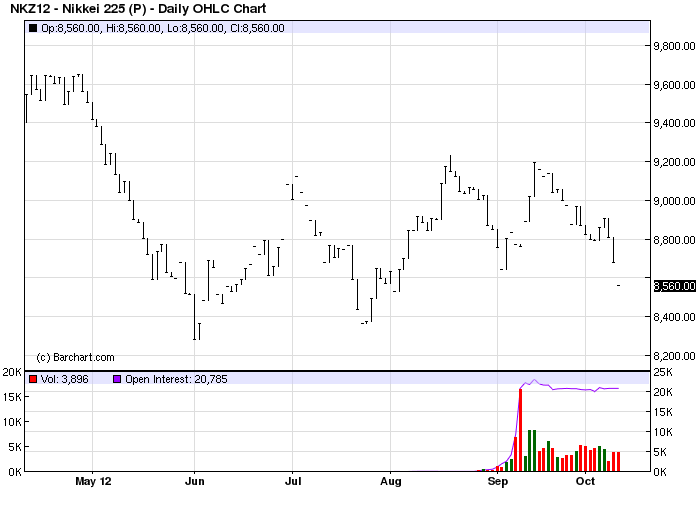Click the tallest red volume bar in September
Screen dimensions: 700x512
[521, 430]
